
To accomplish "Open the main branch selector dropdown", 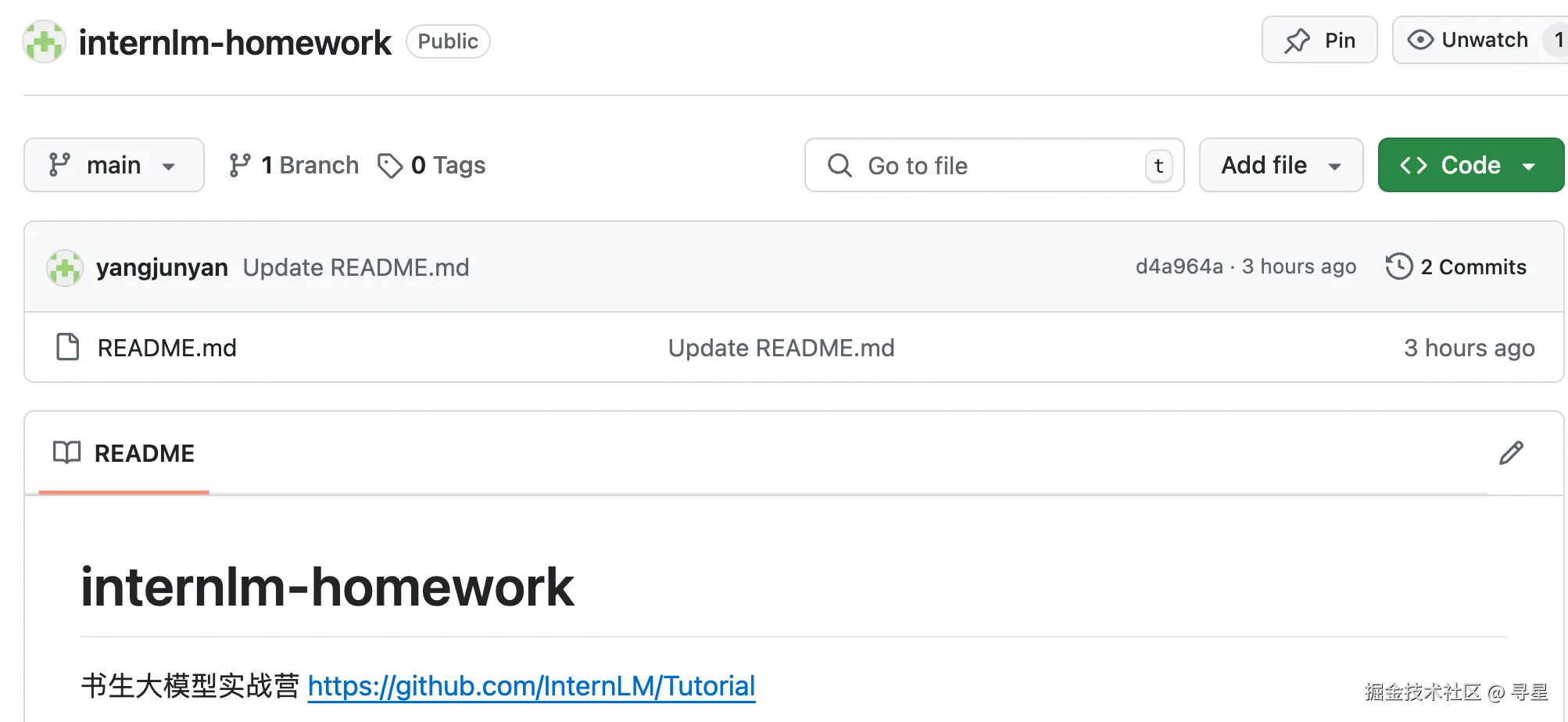I will pyautogui.click(x=114, y=166).
